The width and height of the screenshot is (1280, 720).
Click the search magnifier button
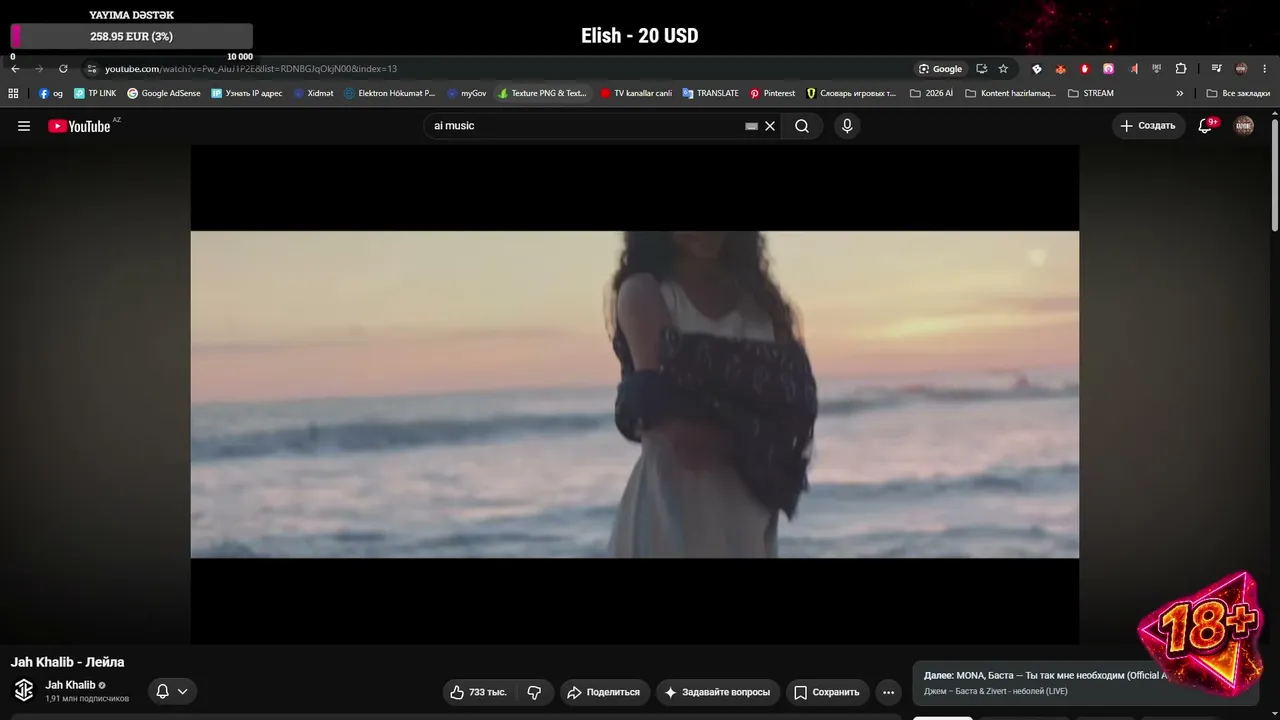[802, 126]
